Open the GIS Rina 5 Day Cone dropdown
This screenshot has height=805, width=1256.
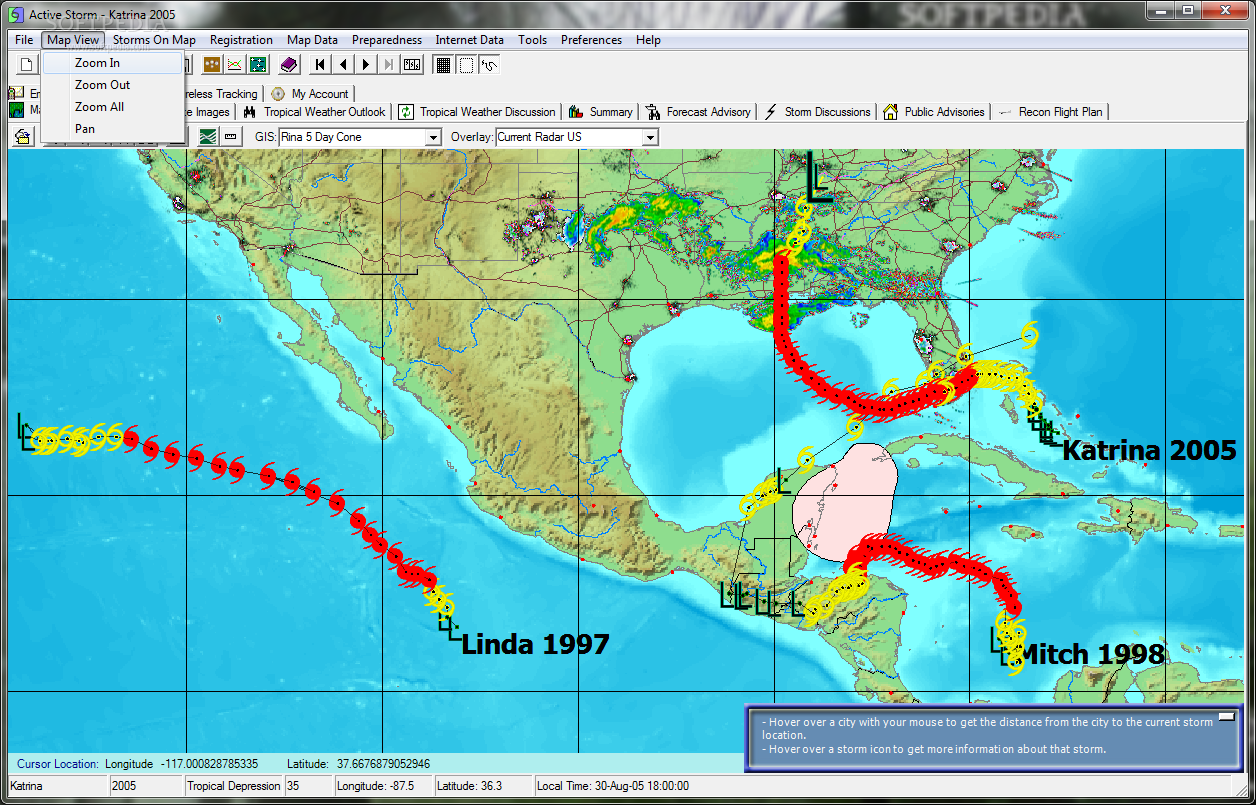pos(433,137)
